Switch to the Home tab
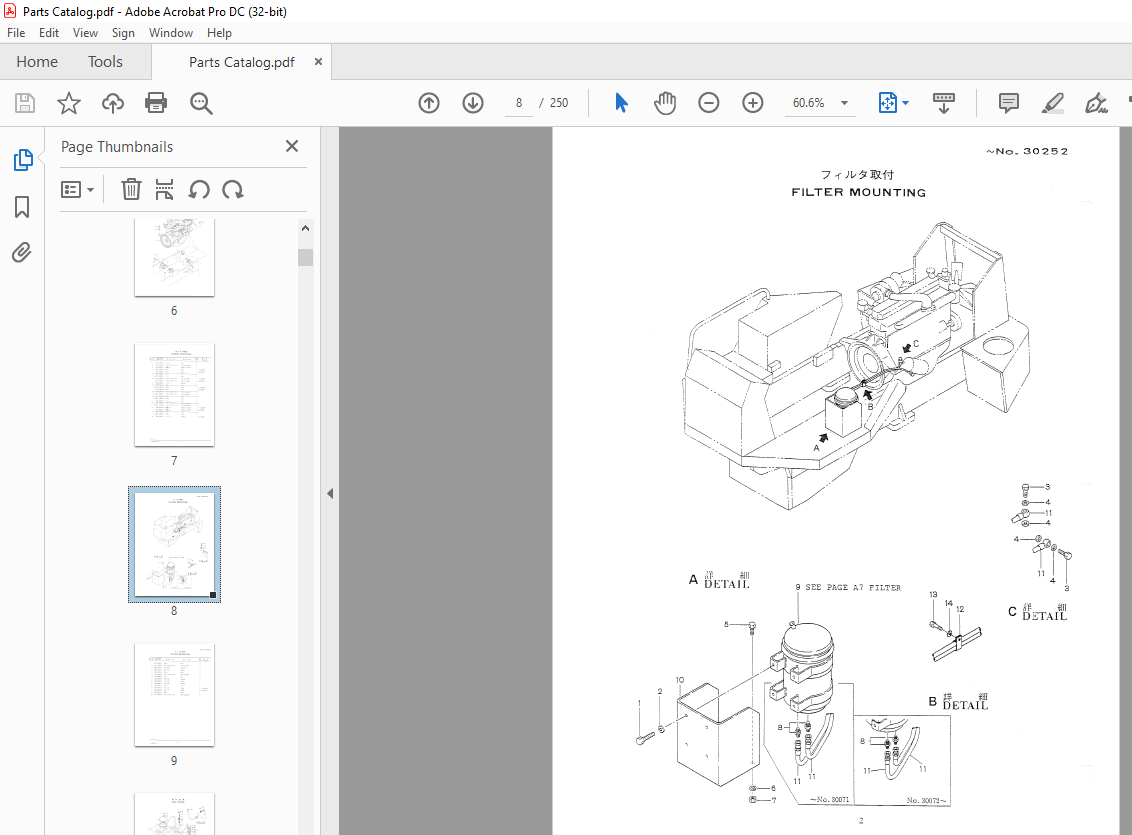 point(37,62)
